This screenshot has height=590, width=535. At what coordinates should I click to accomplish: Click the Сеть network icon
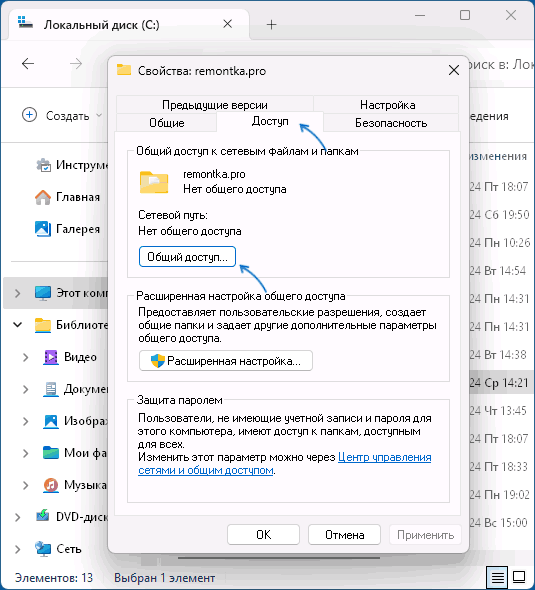coord(43,549)
